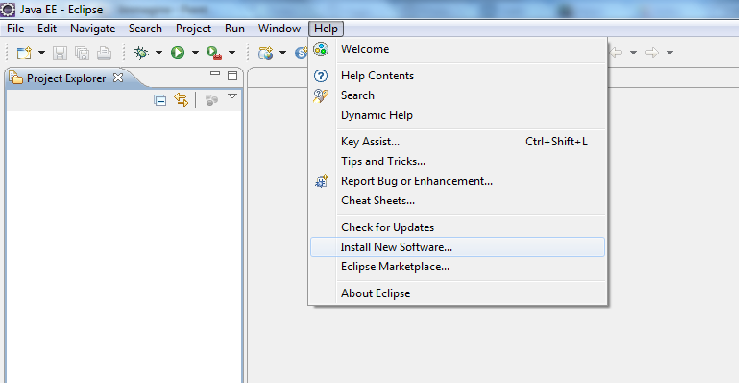Click the Save All toolbar icon
739x383 pixels.
coord(82,53)
